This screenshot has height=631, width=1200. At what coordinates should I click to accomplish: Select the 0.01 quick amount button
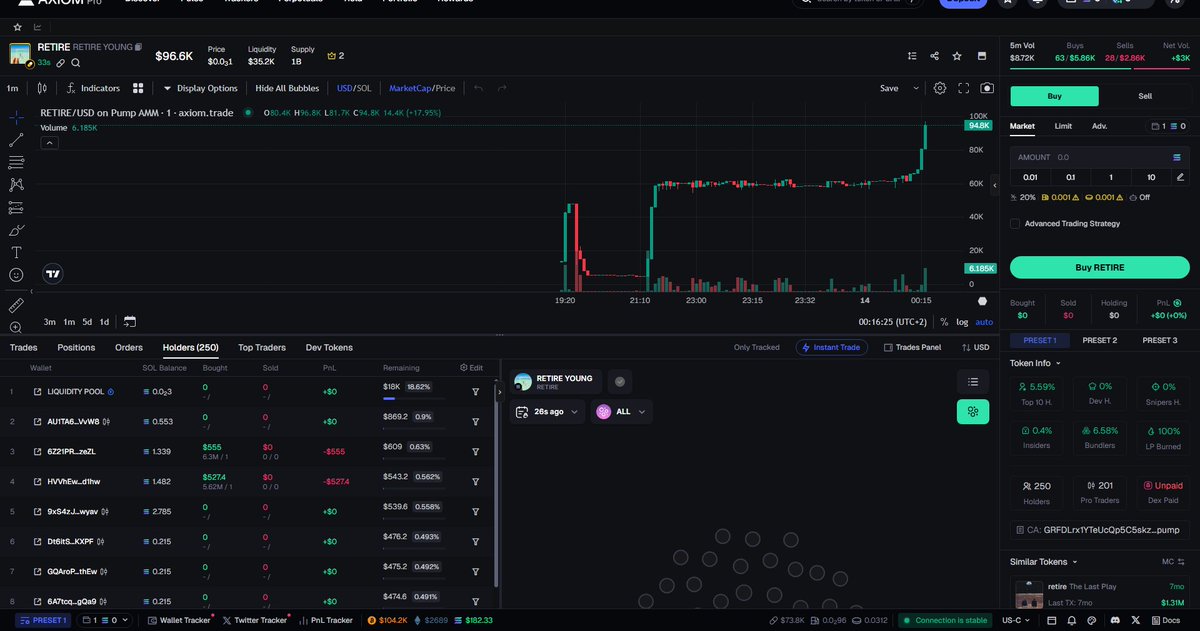point(1031,177)
